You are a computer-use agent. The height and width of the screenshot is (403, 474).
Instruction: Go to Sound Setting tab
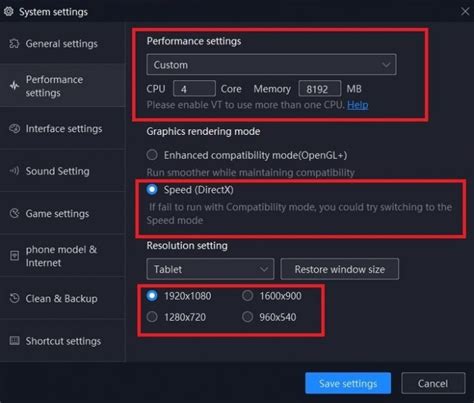pyautogui.click(x=63, y=171)
